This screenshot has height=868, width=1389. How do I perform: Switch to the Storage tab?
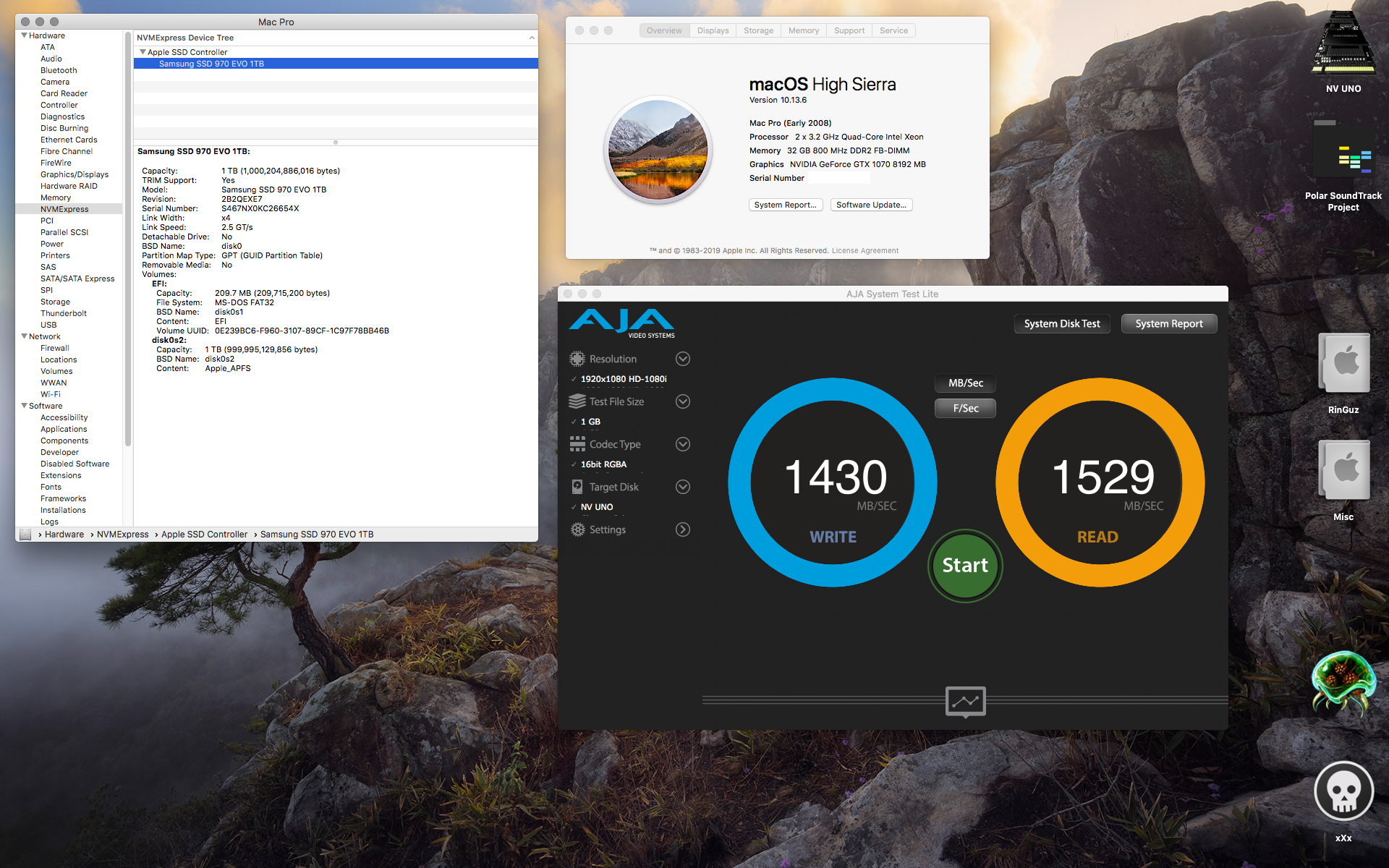758,30
